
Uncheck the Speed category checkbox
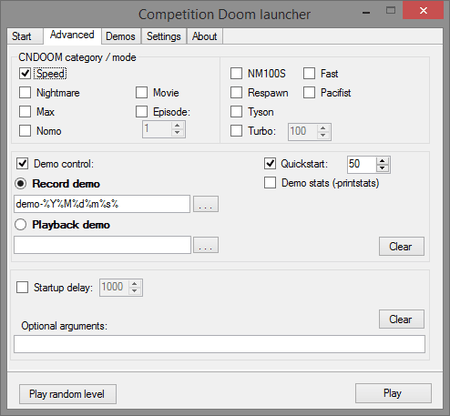(25, 73)
